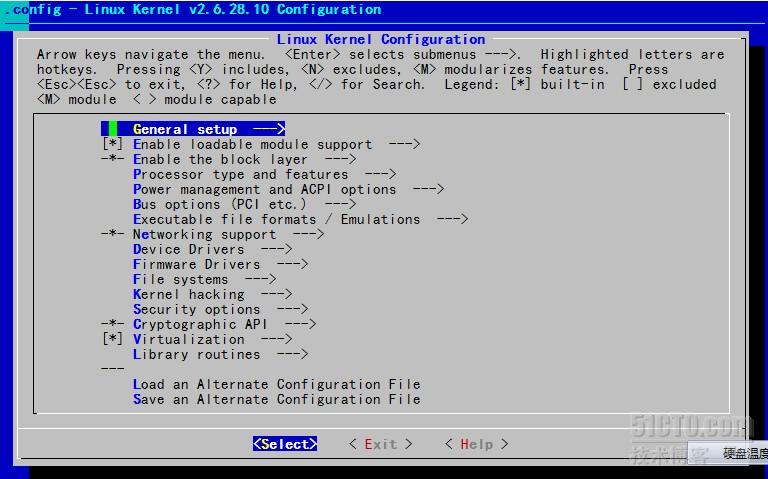Expand arrow next to General setup
The height and width of the screenshot is (479, 768).
(x=269, y=129)
